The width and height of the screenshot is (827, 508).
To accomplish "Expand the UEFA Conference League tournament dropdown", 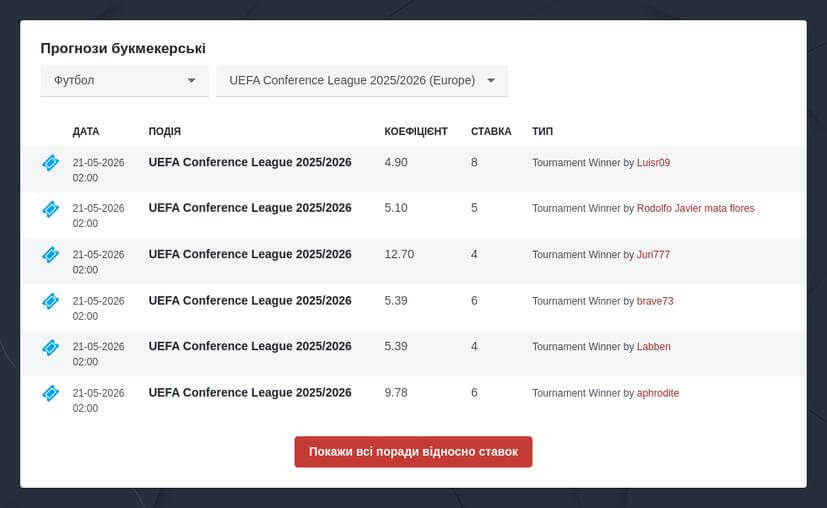I will pos(362,81).
